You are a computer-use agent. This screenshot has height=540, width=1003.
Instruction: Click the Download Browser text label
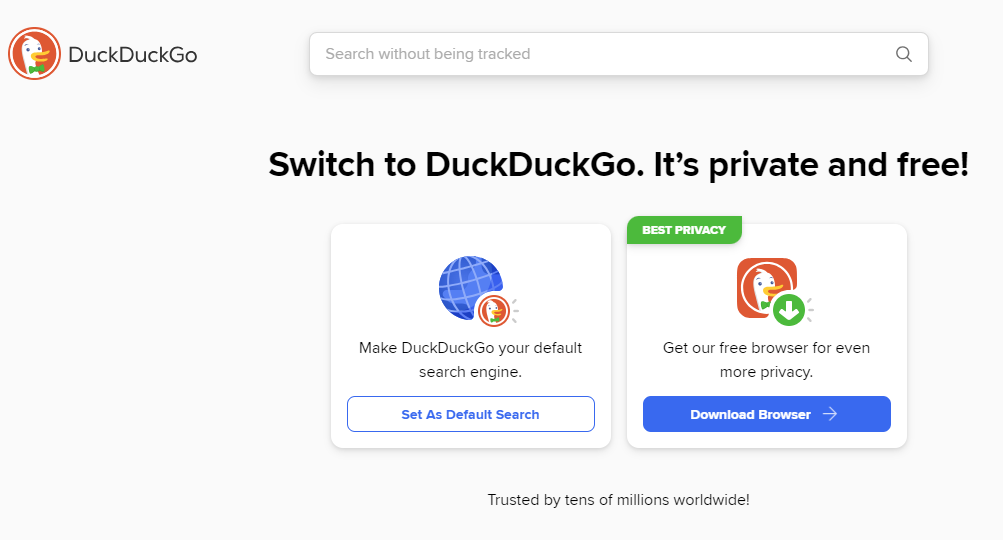[x=750, y=415]
